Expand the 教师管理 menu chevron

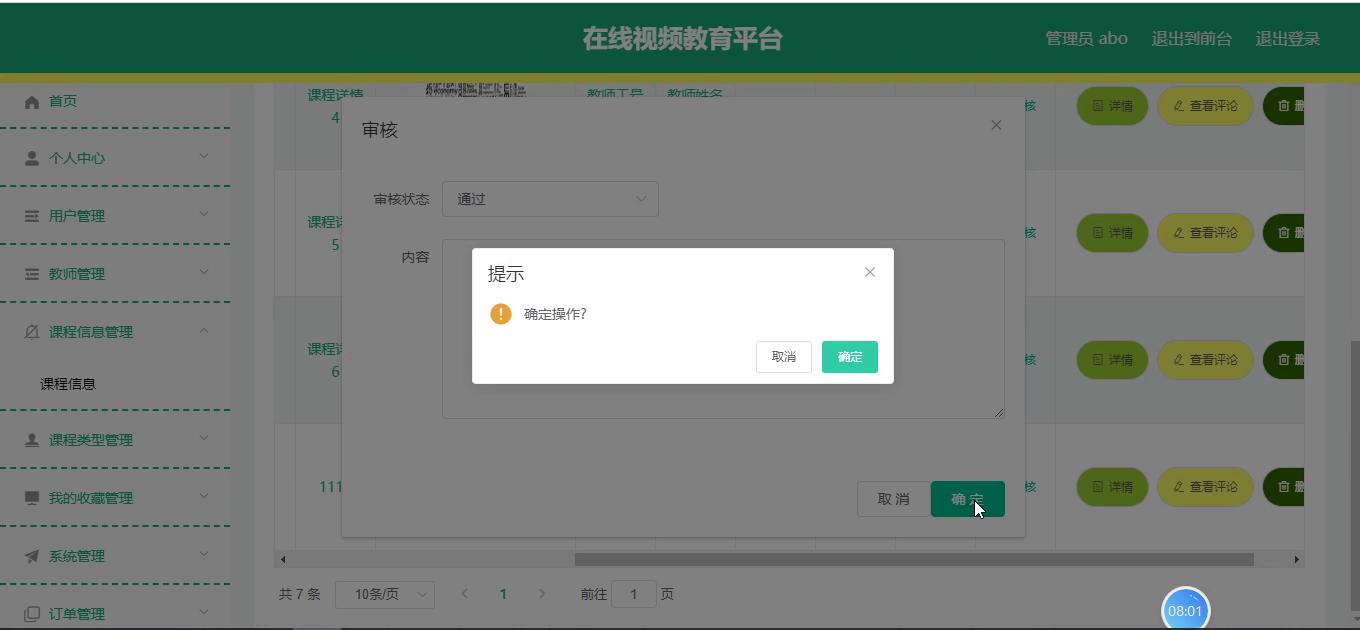204,272
